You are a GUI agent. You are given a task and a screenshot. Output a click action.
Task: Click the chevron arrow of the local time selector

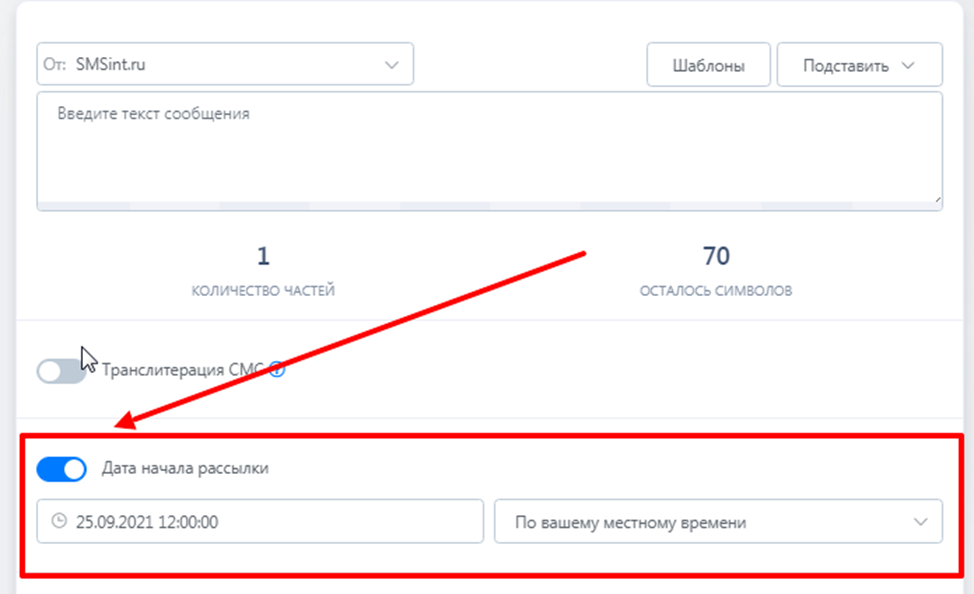click(x=921, y=522)
